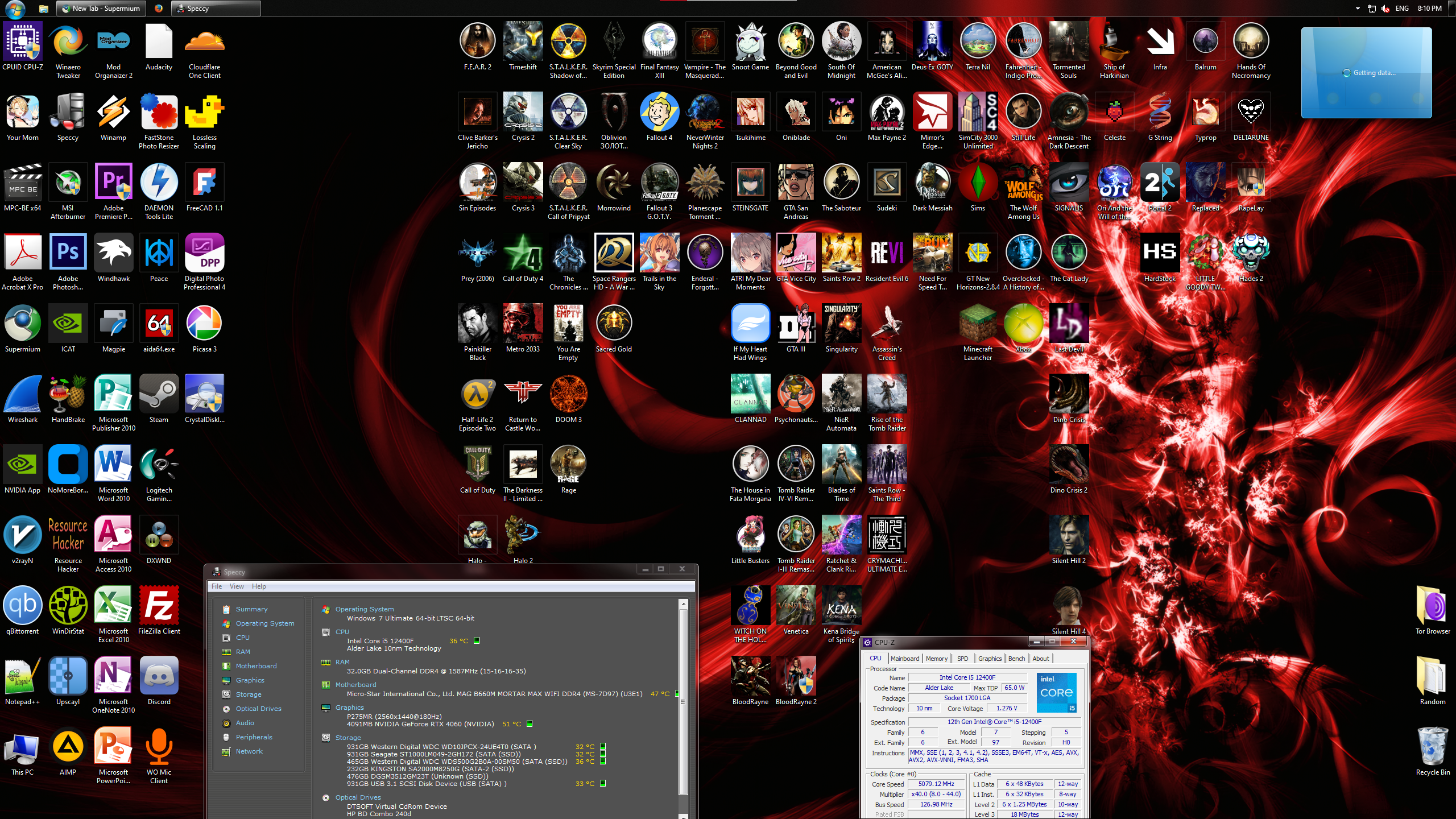The image size is (1456, 819).
Task: Select Peripherals in the Speccy sidebar
Action: click(x=254, y=737)
